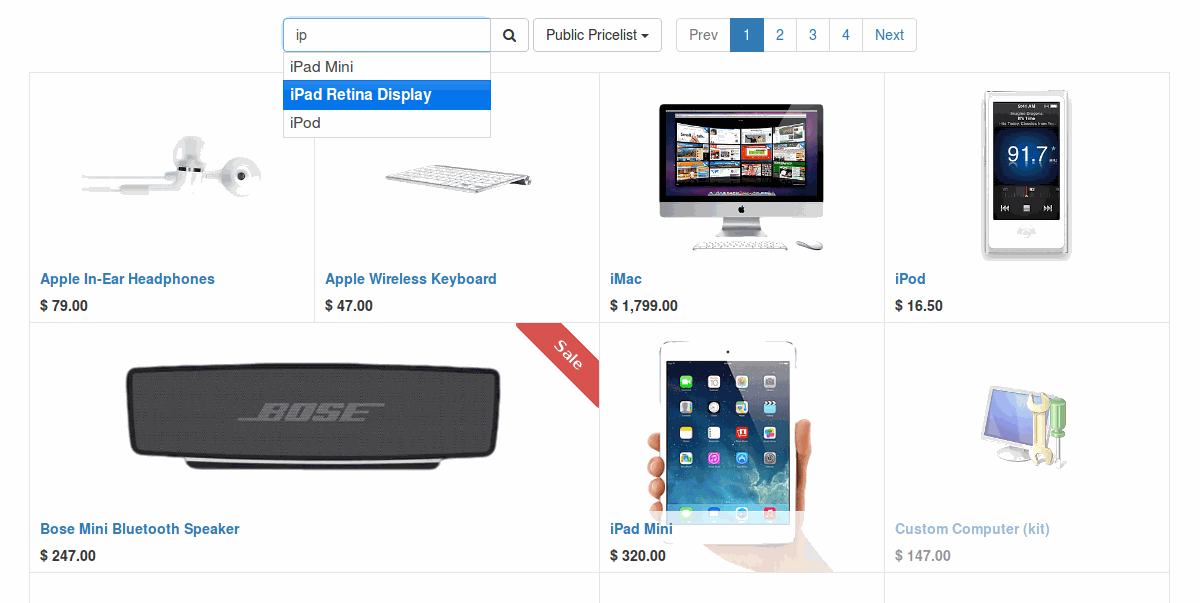Viewport: 1200px width, 603px height.
Task: Select iPad Mini from autocomplete suggestions
Action: (387, 67)
